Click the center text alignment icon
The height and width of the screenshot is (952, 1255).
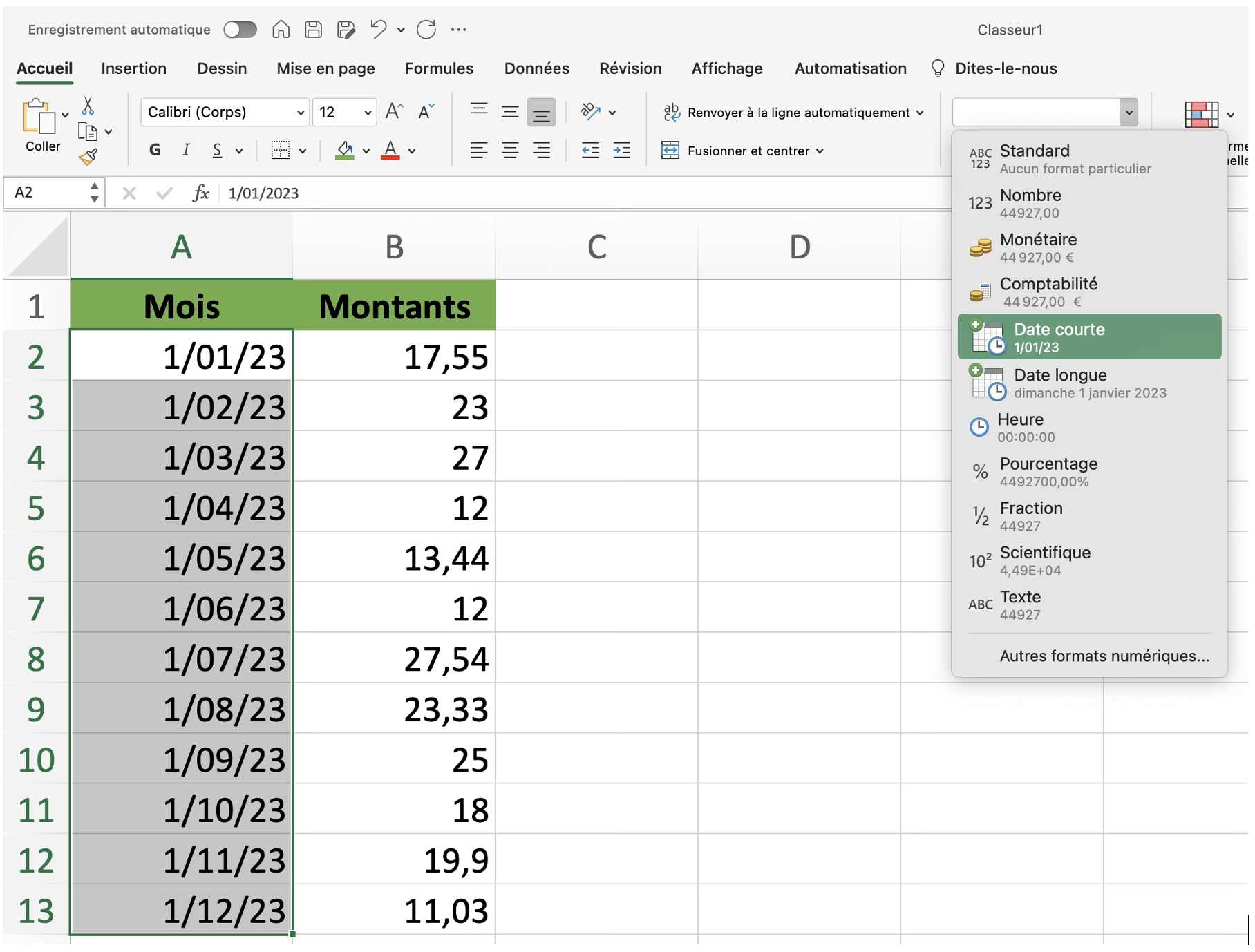click(510, 151)
